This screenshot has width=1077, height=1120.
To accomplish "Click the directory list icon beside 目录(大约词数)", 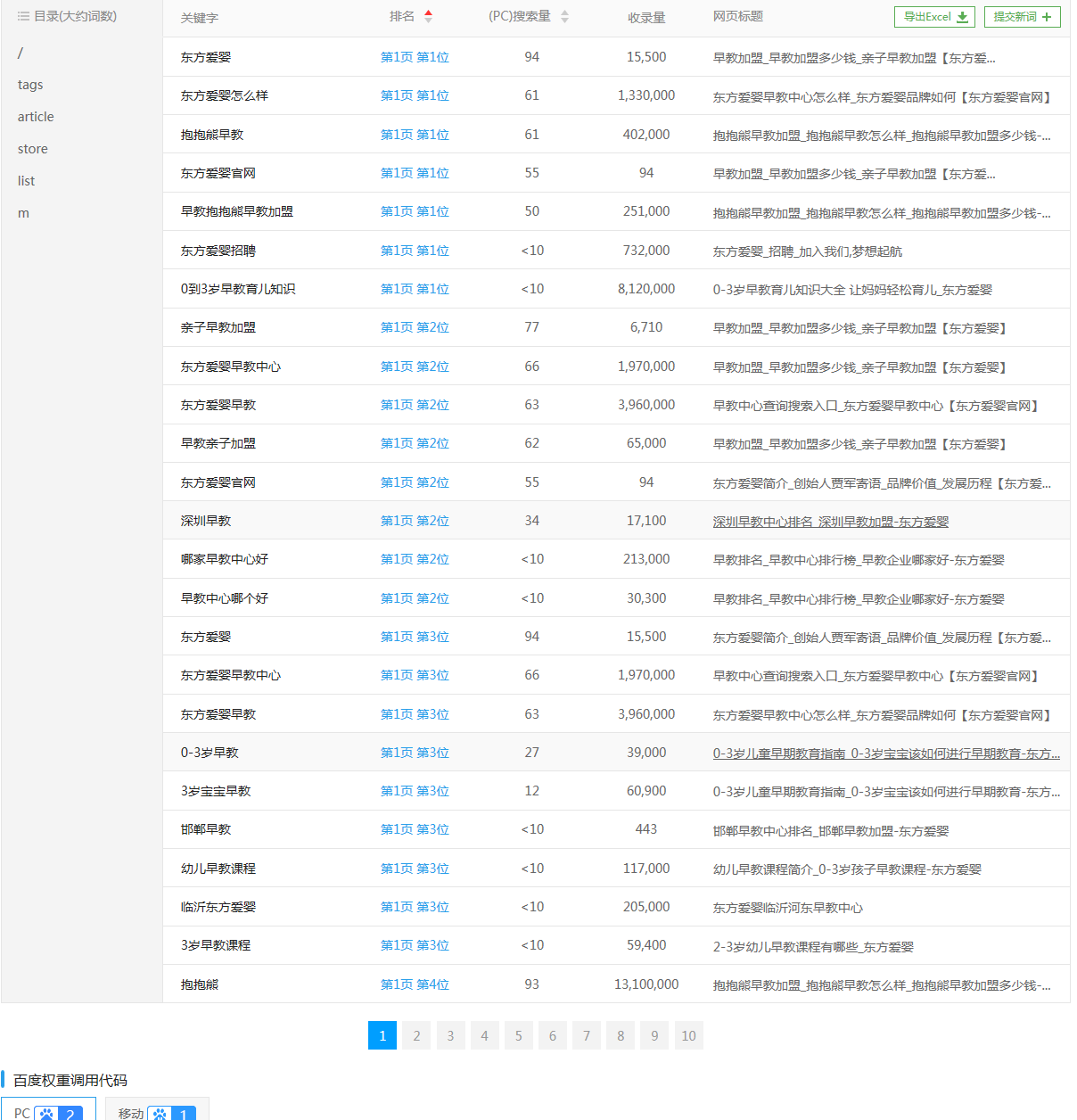I will coord(23,15).
